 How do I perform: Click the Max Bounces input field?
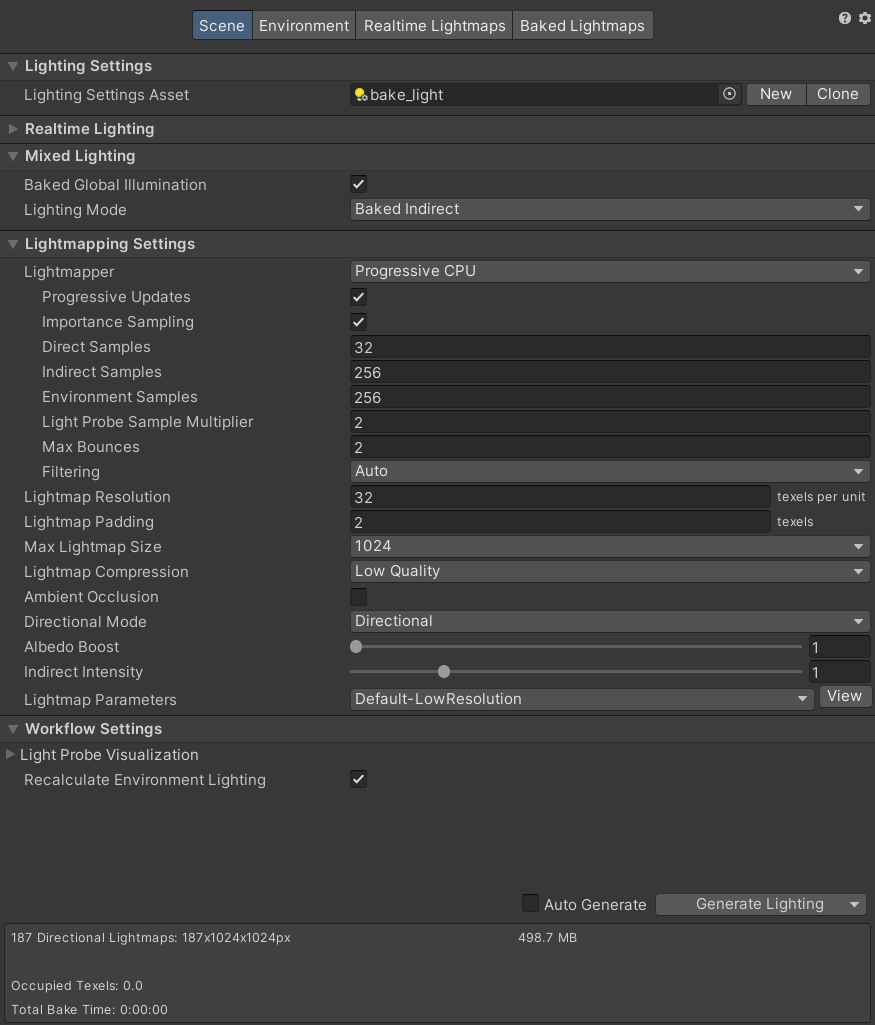pos(610,446)
